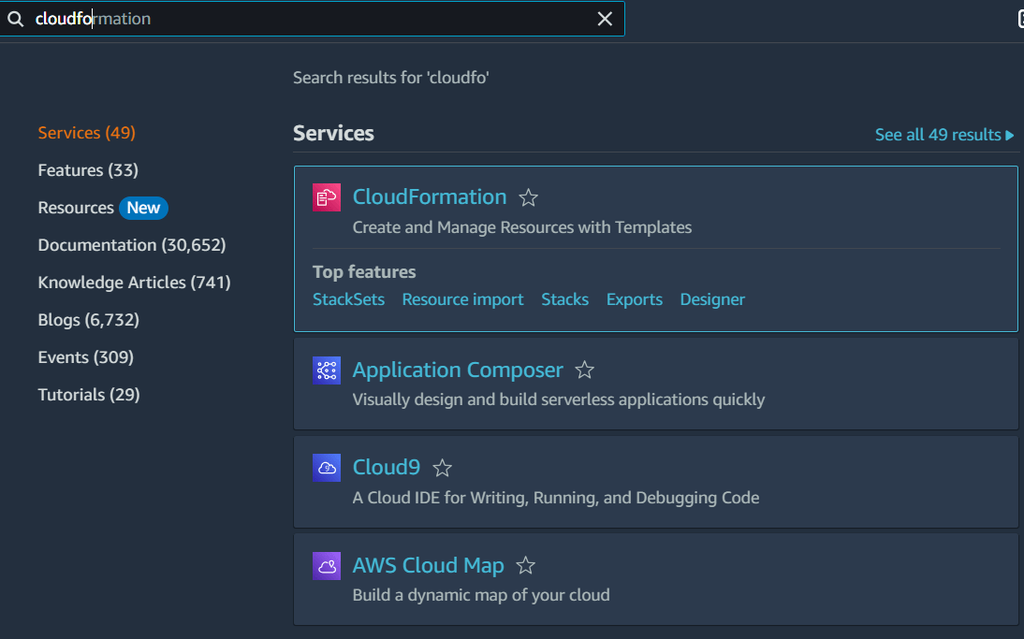Open the CloudFormation service title link

click(430, 197)
